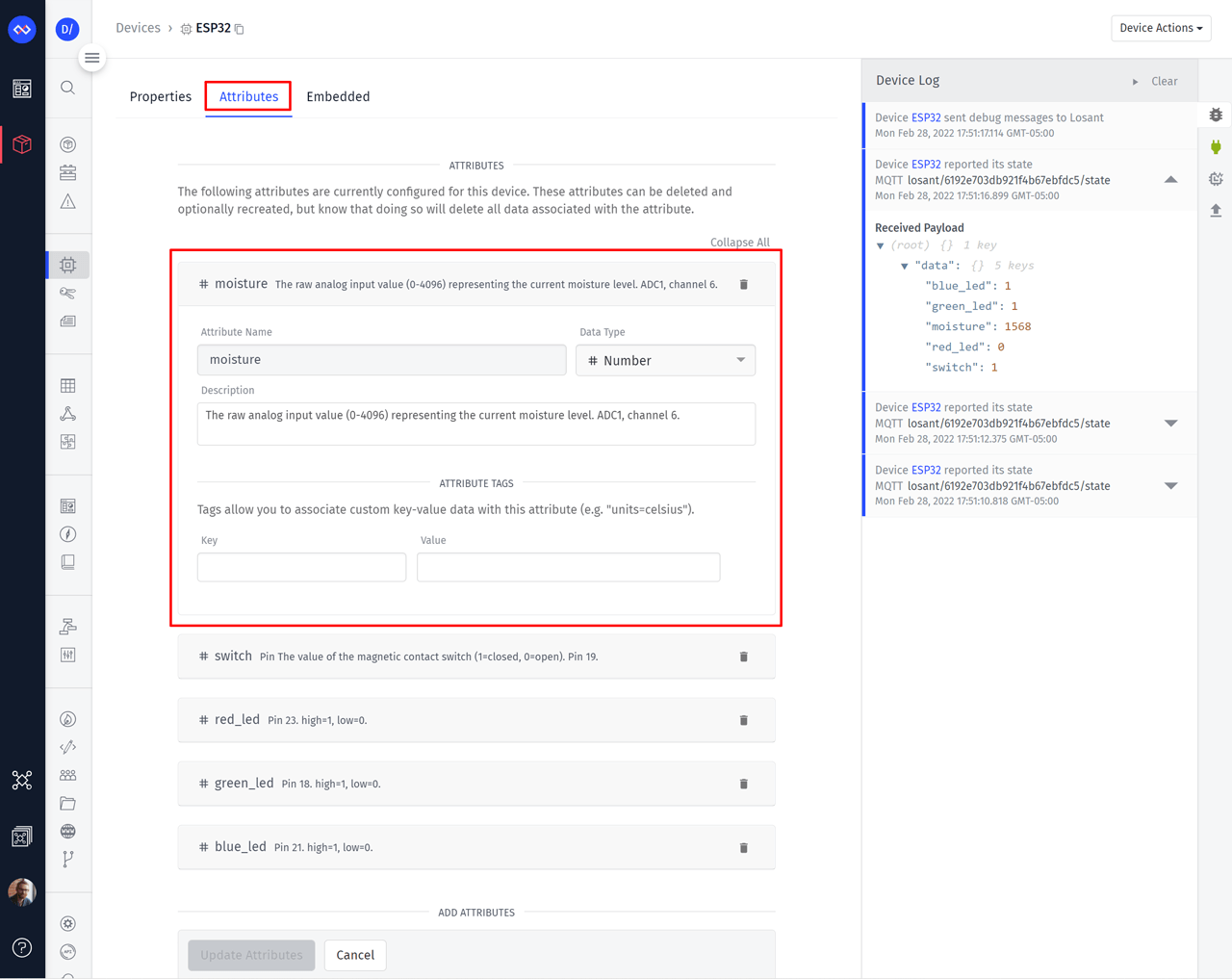Select the device chip gear icon in log panel
1232x979 pixels.
(x=1216, y=178)
